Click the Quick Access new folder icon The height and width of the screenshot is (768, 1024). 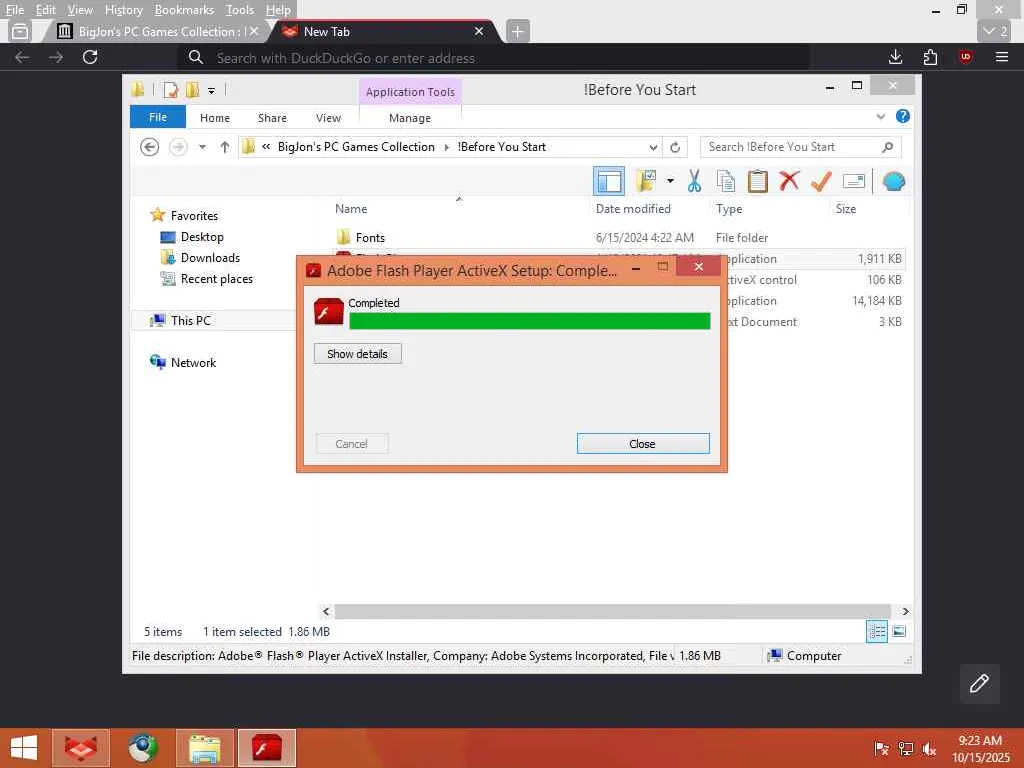click(193, 90)
